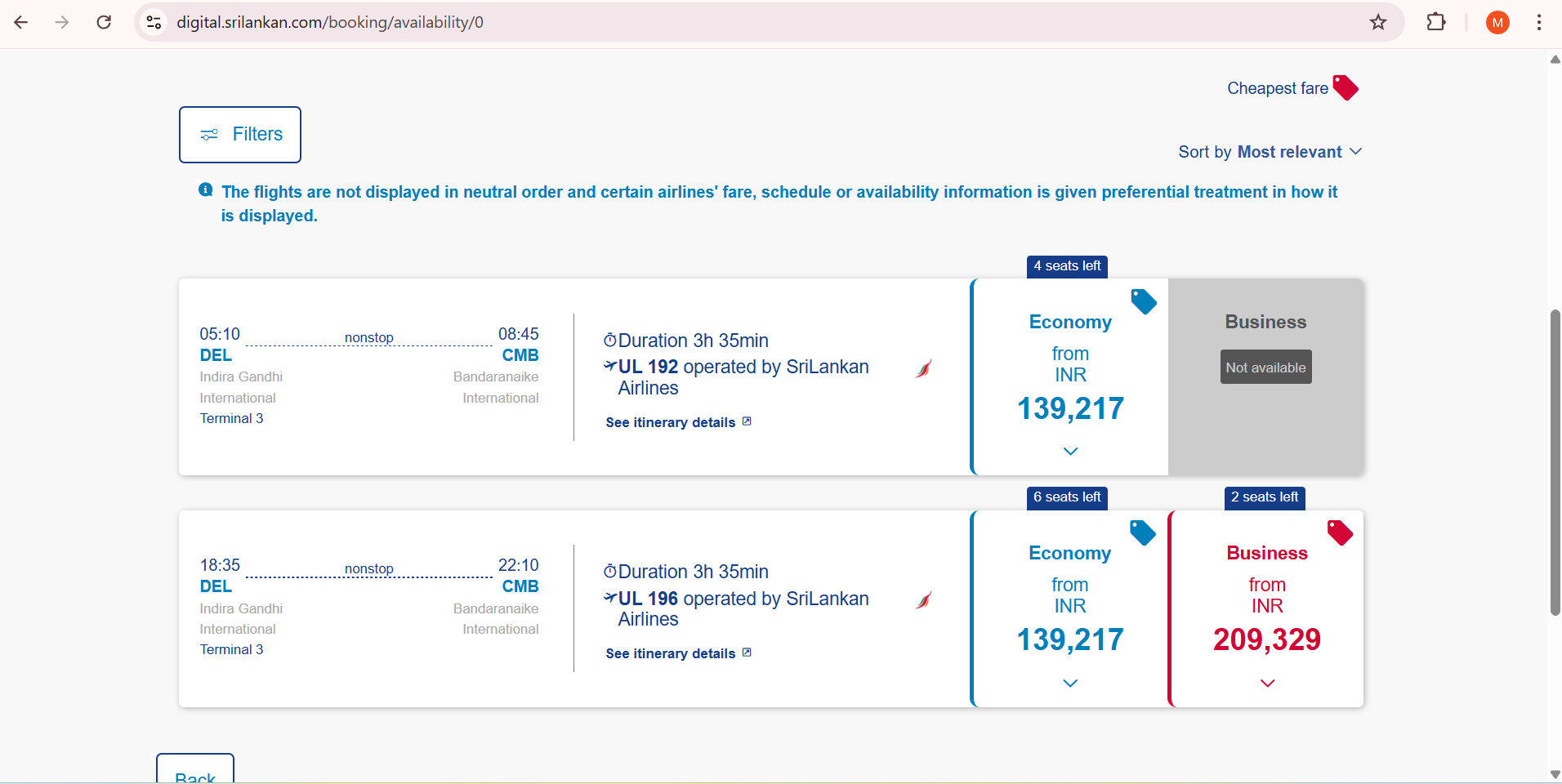Screen dimensions: 1562x784
Task: Click the Back button at bottom
Action: click(195, 772)
